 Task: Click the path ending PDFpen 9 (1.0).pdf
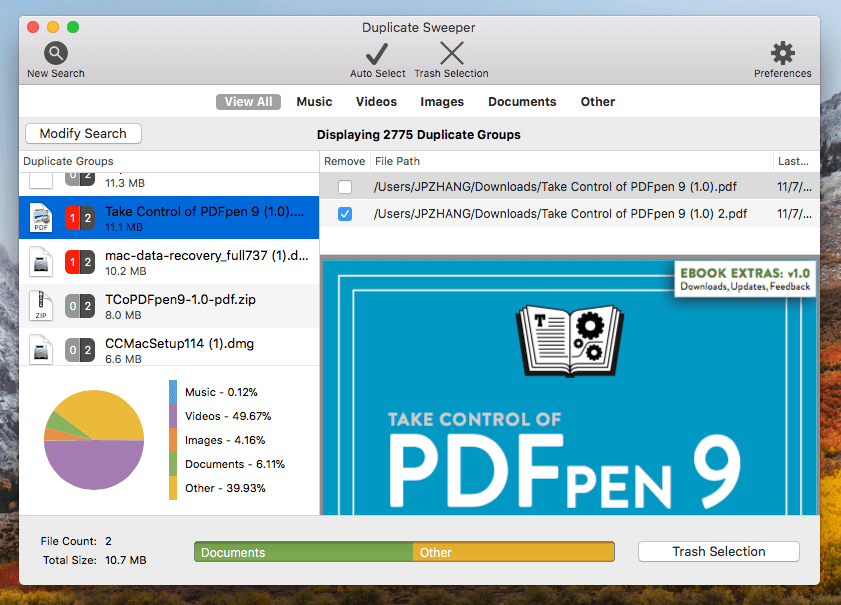555,187
